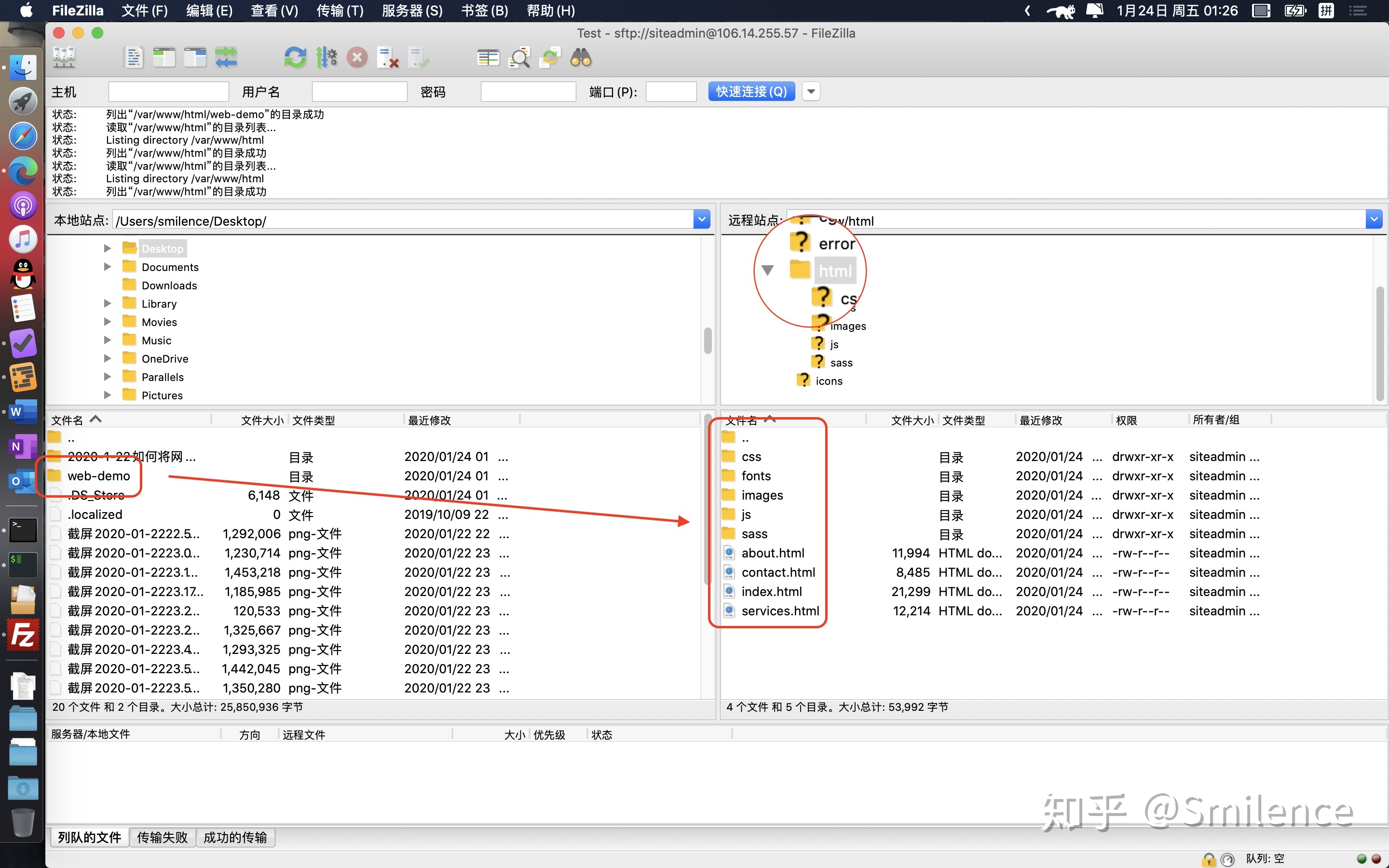Open the 服务器 menu
This screenshot has height=868, width=1389.
(411, 10)
